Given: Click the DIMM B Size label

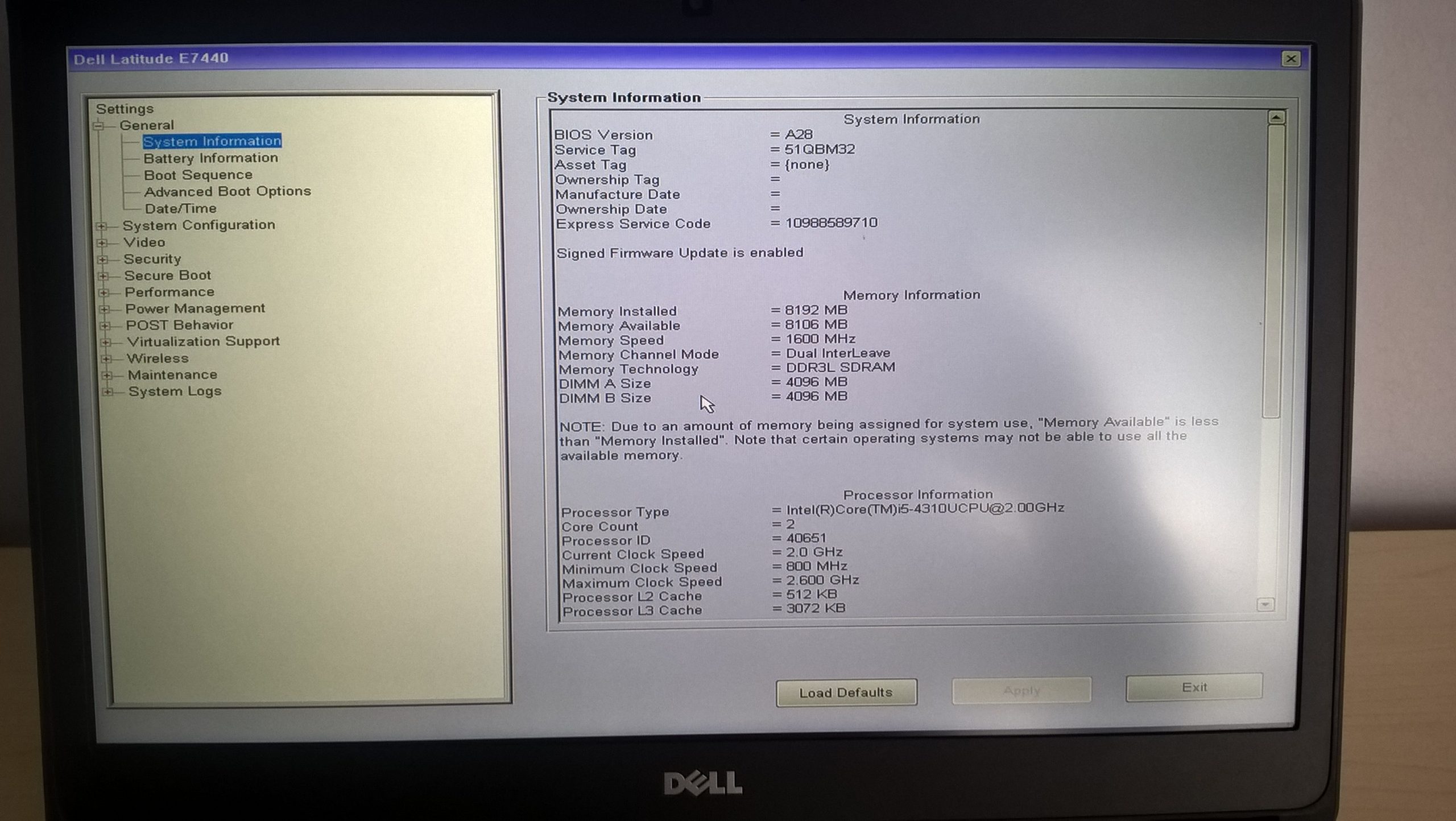Looking at the screenshot, I should tap(605, 398).
